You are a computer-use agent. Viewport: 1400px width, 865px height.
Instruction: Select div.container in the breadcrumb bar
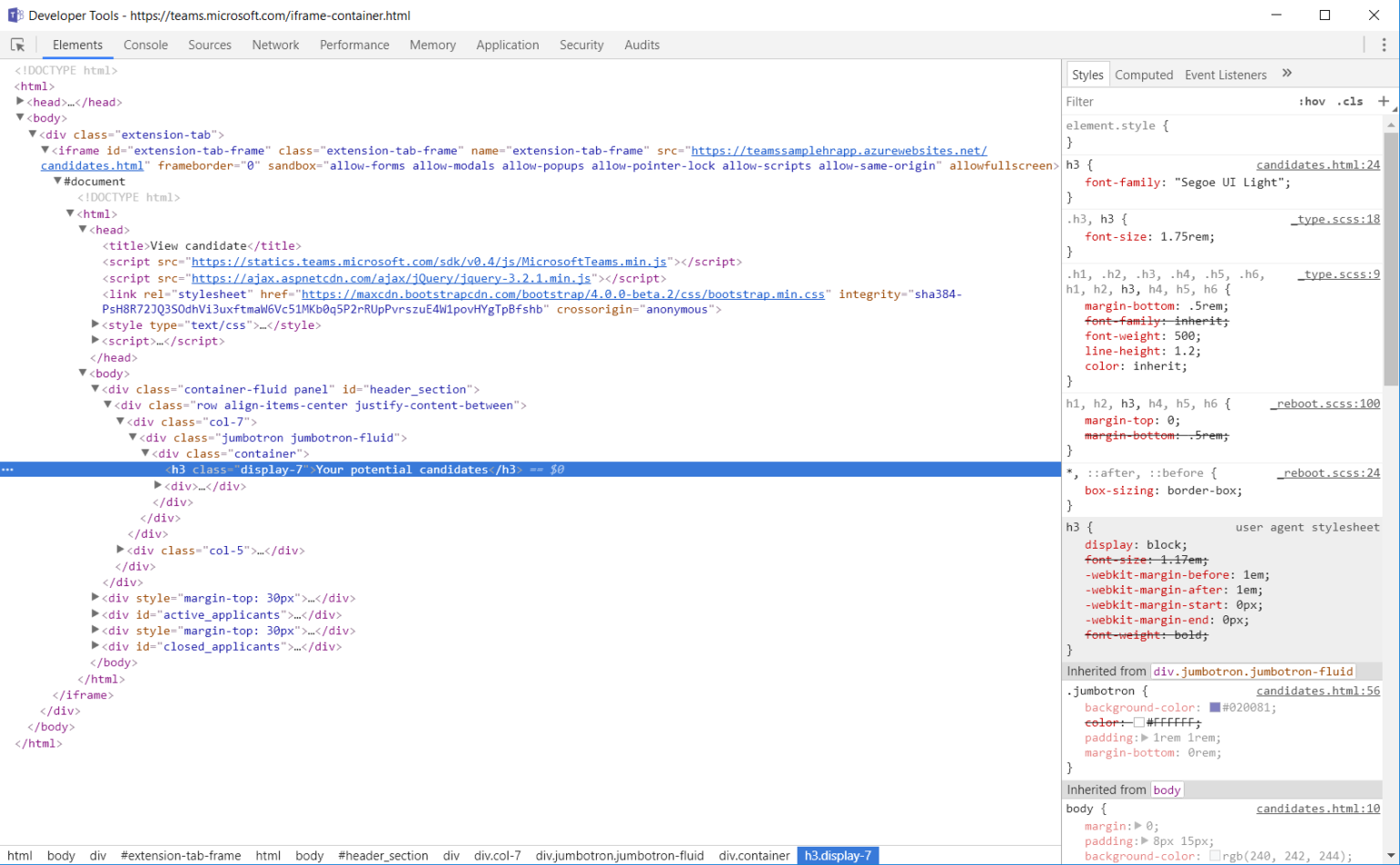[x=754, y=856]
